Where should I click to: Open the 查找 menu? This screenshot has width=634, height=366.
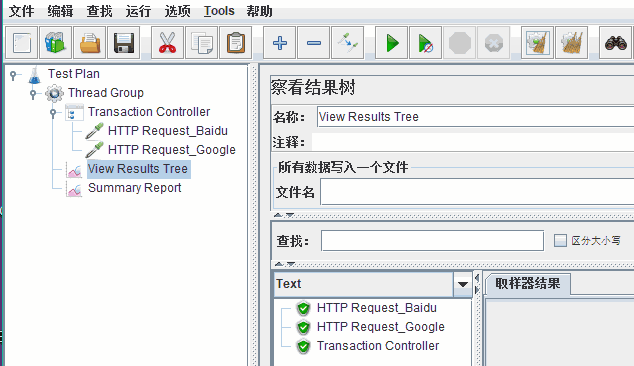coord(99,11)
